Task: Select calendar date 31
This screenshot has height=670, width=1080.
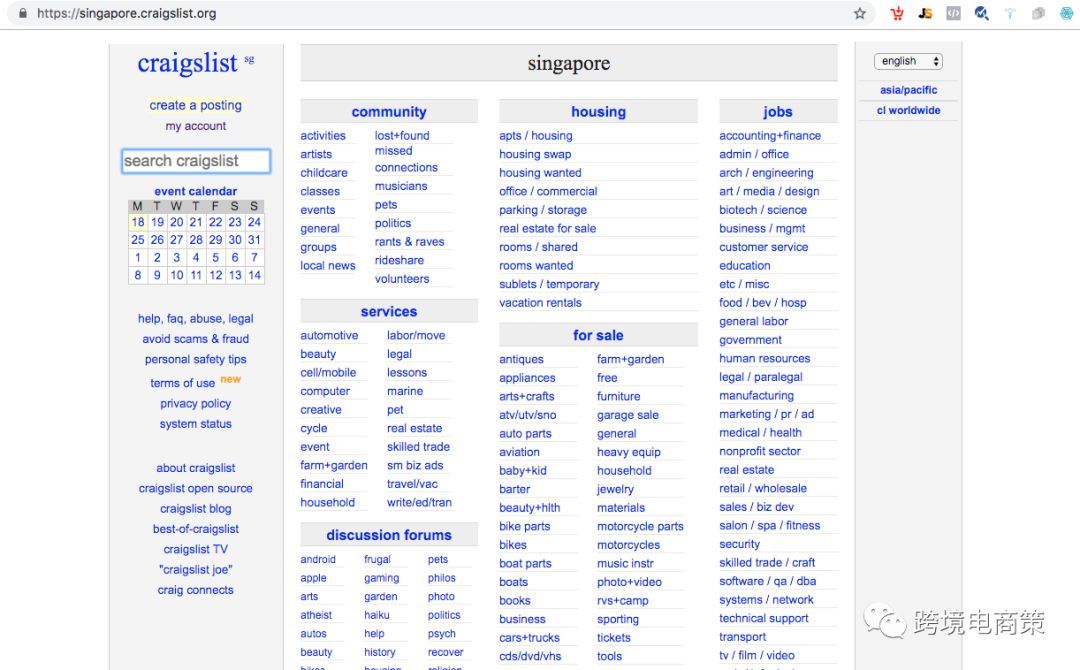Action: (254, 240)
